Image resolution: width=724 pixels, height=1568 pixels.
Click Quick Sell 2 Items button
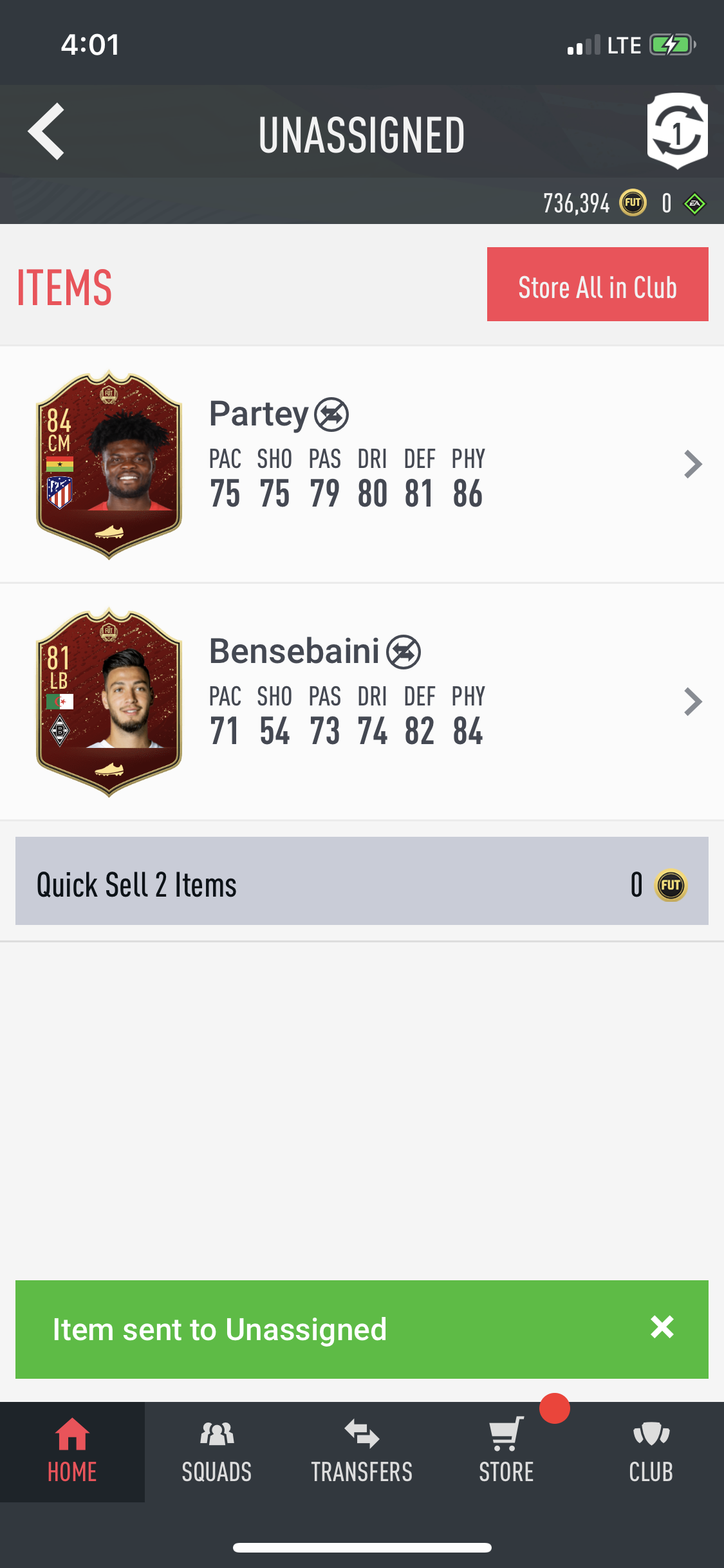click(x=362, y=881)
